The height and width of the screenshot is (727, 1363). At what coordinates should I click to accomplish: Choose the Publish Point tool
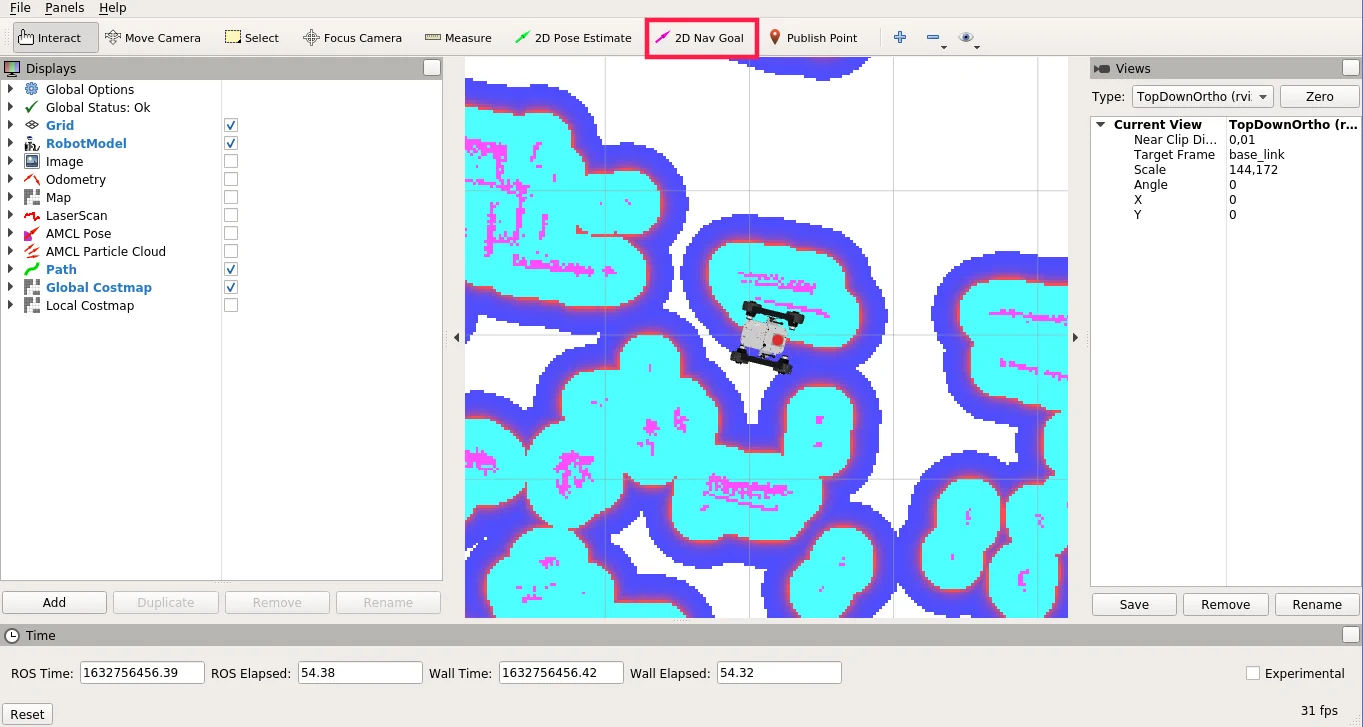812,38
